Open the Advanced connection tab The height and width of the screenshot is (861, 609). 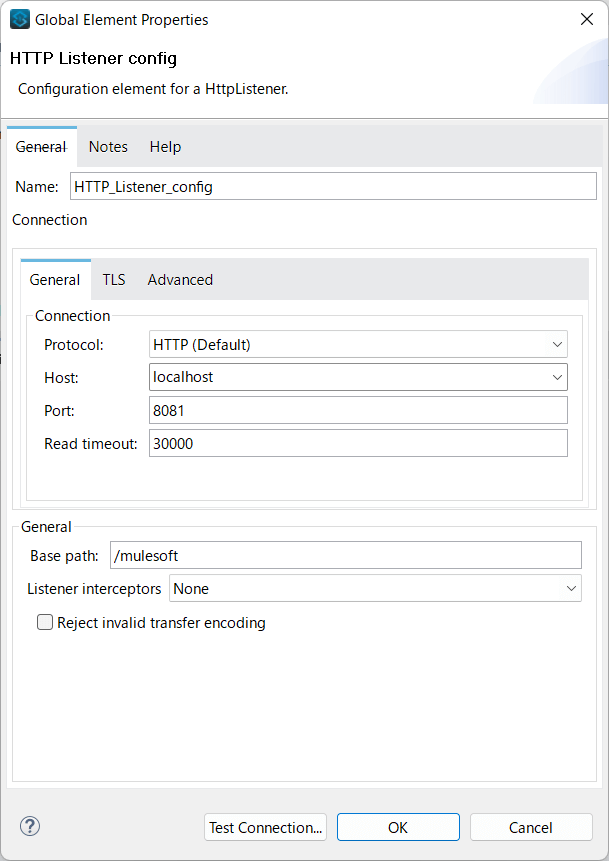tap(180, 280)
